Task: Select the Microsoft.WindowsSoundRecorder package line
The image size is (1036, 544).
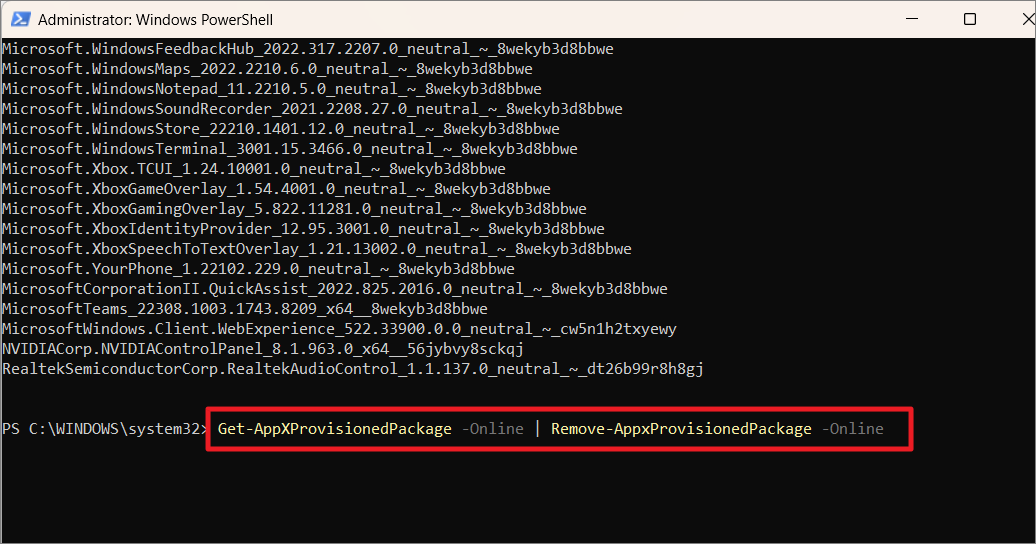Action: [x=313, y=108]
